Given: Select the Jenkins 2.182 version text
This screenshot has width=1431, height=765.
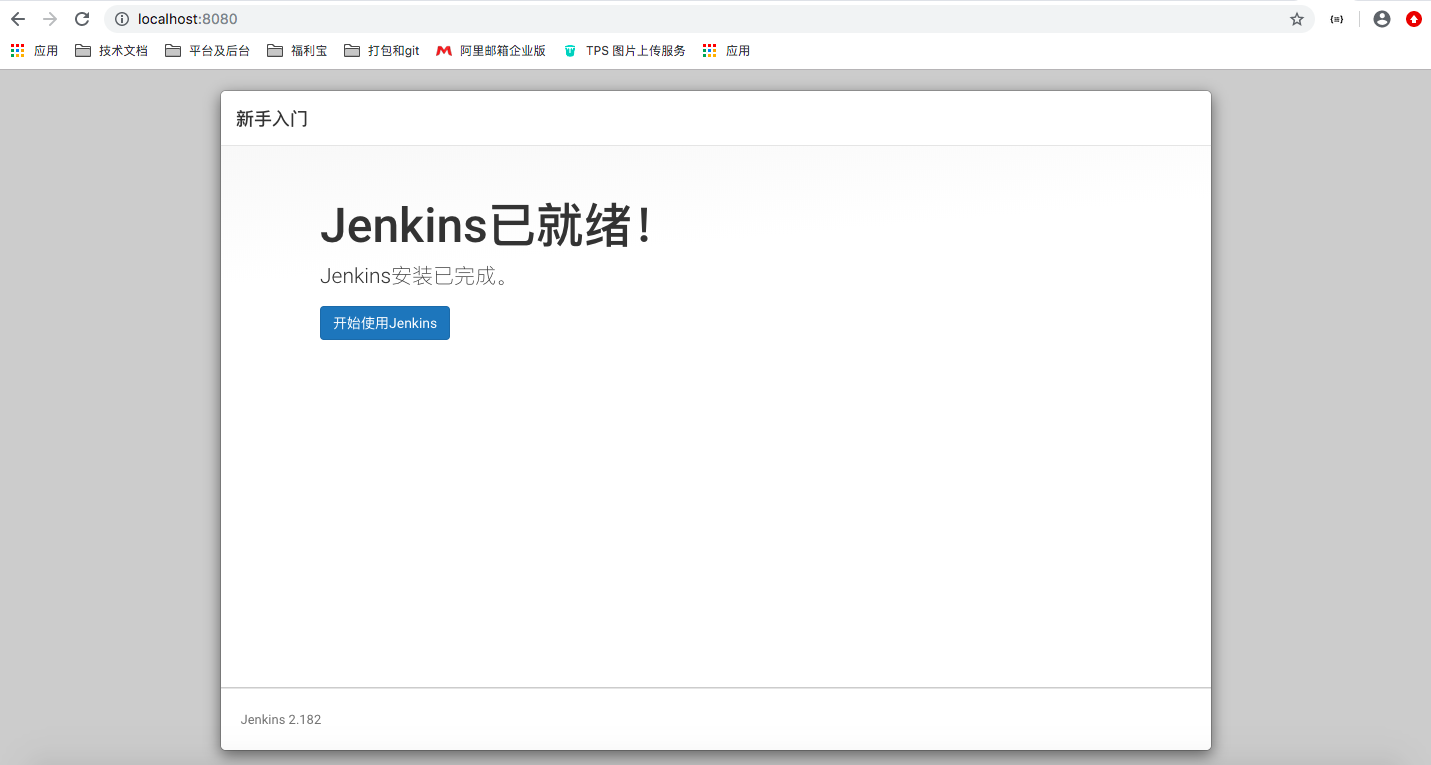Looking at the screenshot, I should [x=281, y=720].
